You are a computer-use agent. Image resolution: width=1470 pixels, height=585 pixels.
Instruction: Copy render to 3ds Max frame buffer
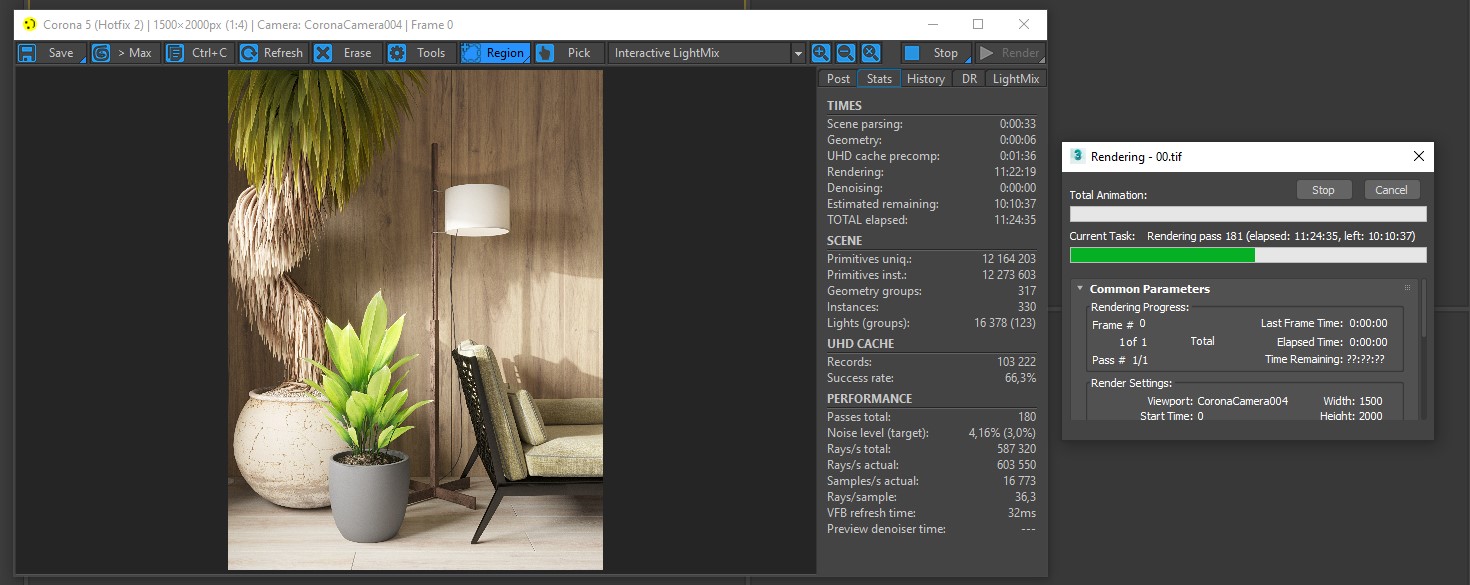[123, 53]
